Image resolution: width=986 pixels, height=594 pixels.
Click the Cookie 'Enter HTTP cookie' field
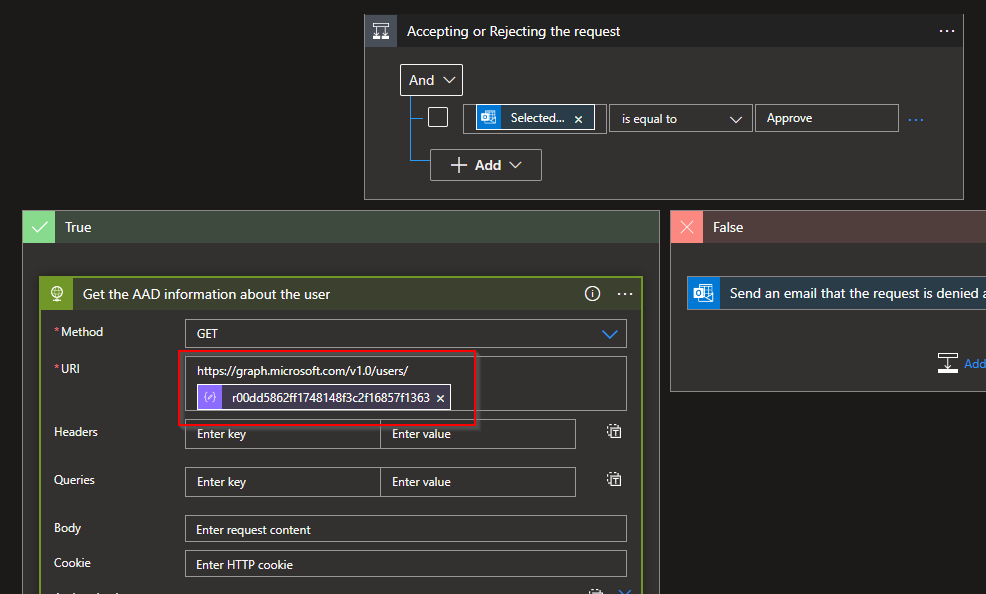pos(406,564)
